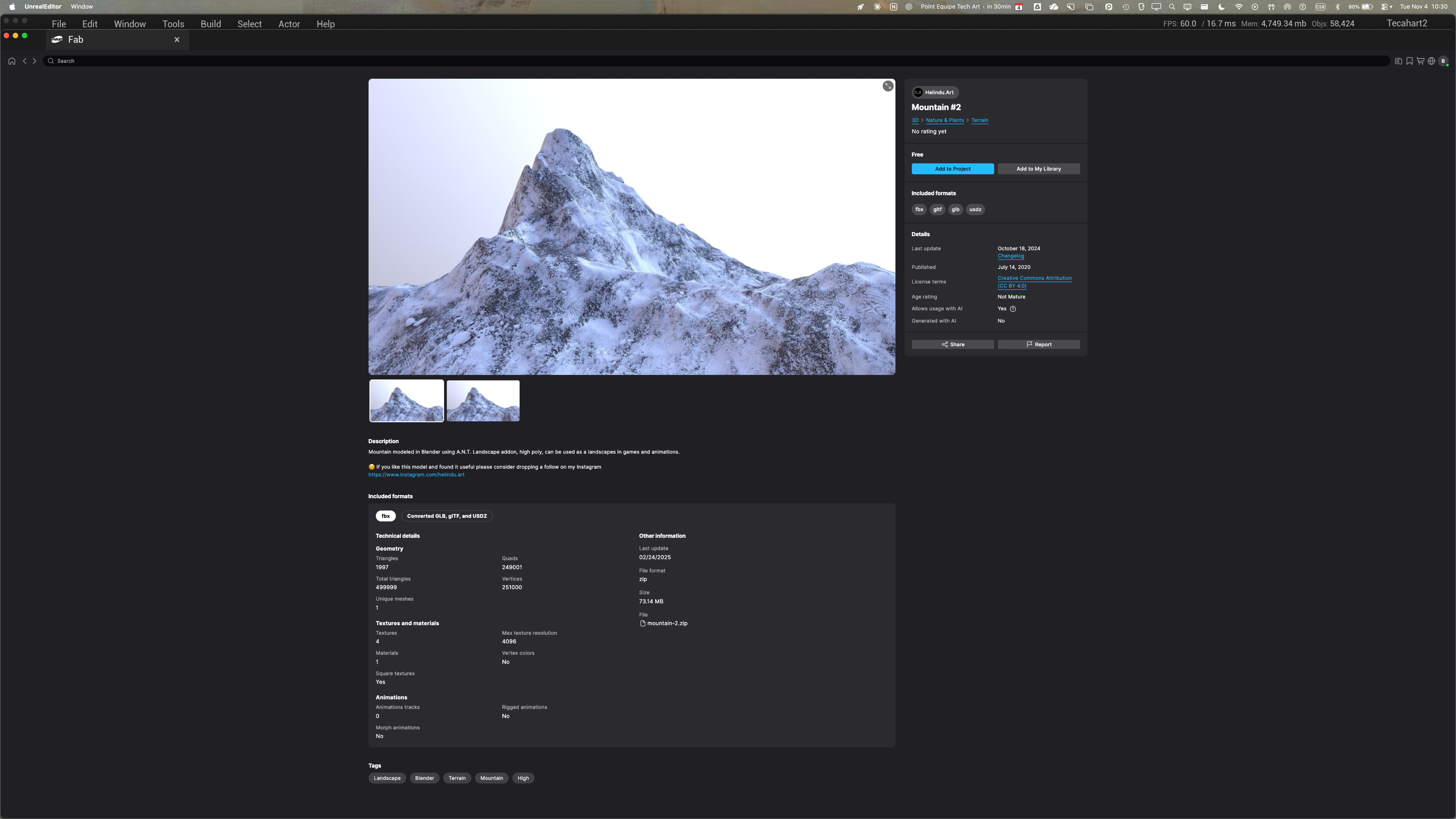Open the Terrain breadcrumb link

980,120
